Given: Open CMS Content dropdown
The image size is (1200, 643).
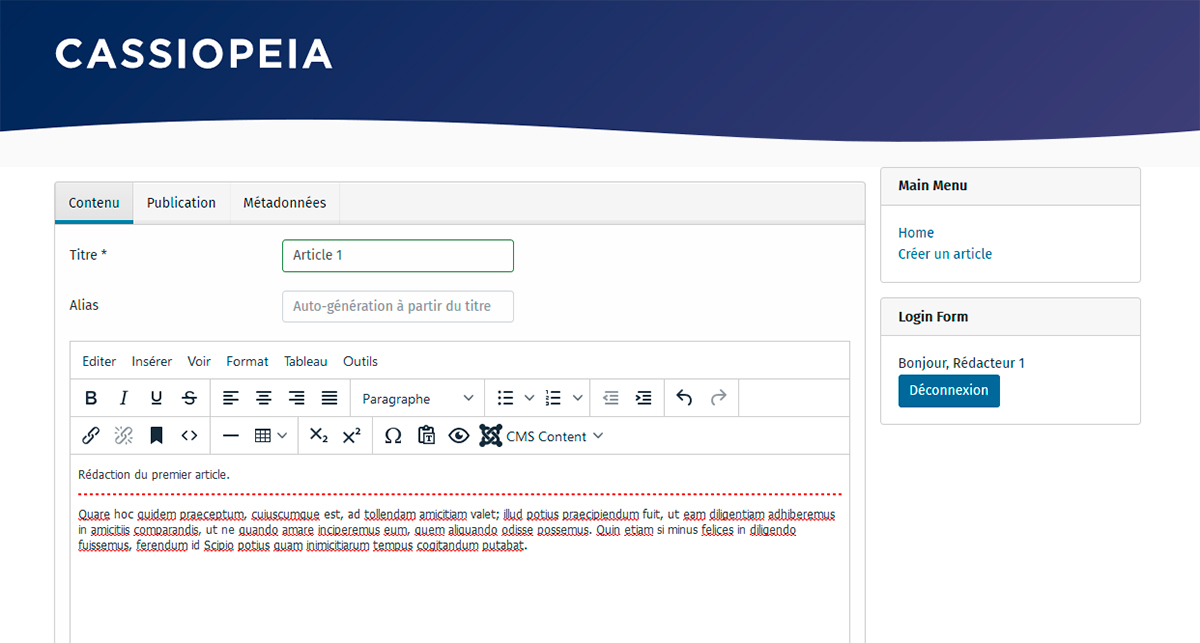Looking at the screenshot, I should coord(542,436).
